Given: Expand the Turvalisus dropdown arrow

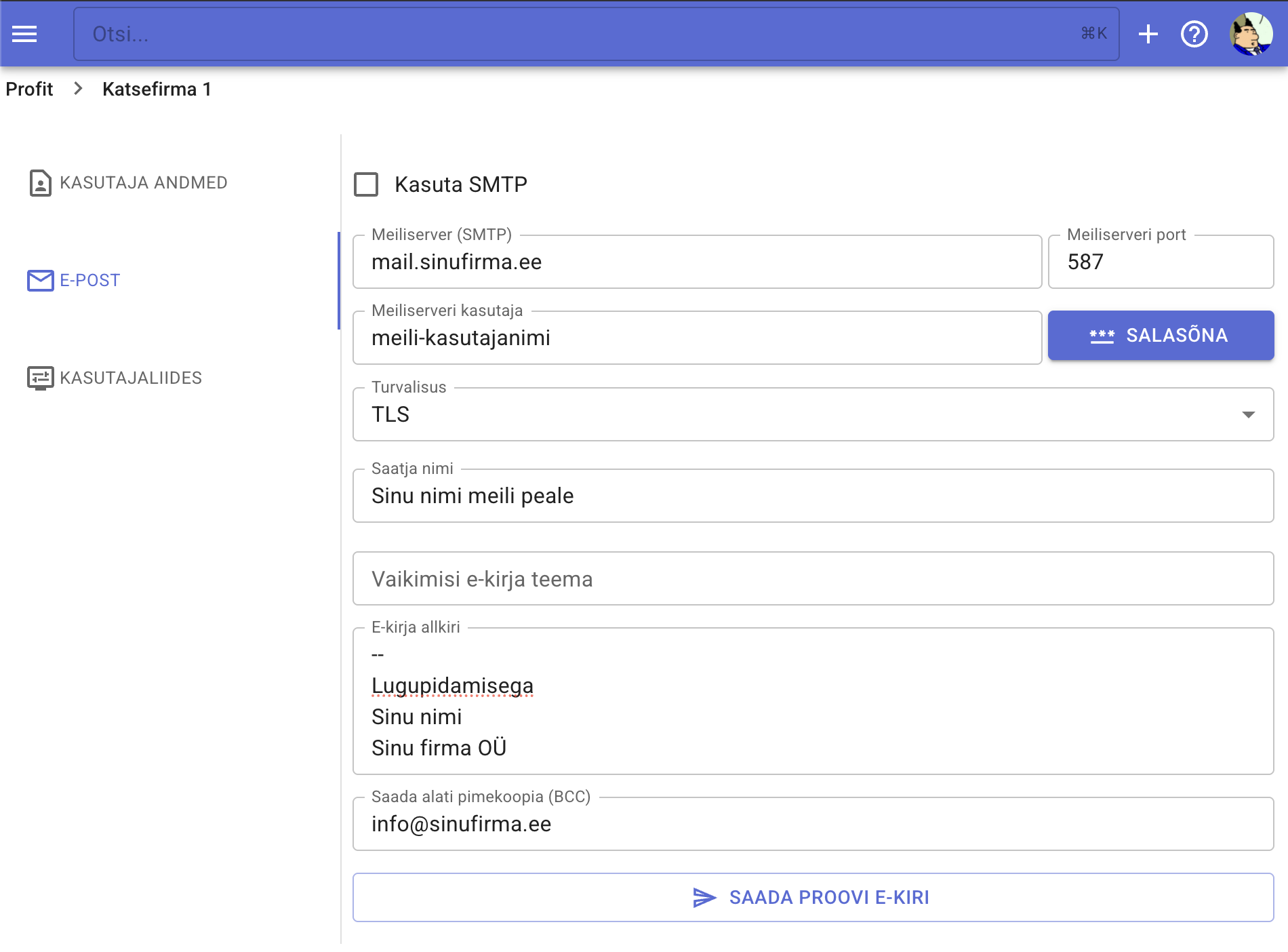Looking at the screenshot, I should [x=1248, y=414].
